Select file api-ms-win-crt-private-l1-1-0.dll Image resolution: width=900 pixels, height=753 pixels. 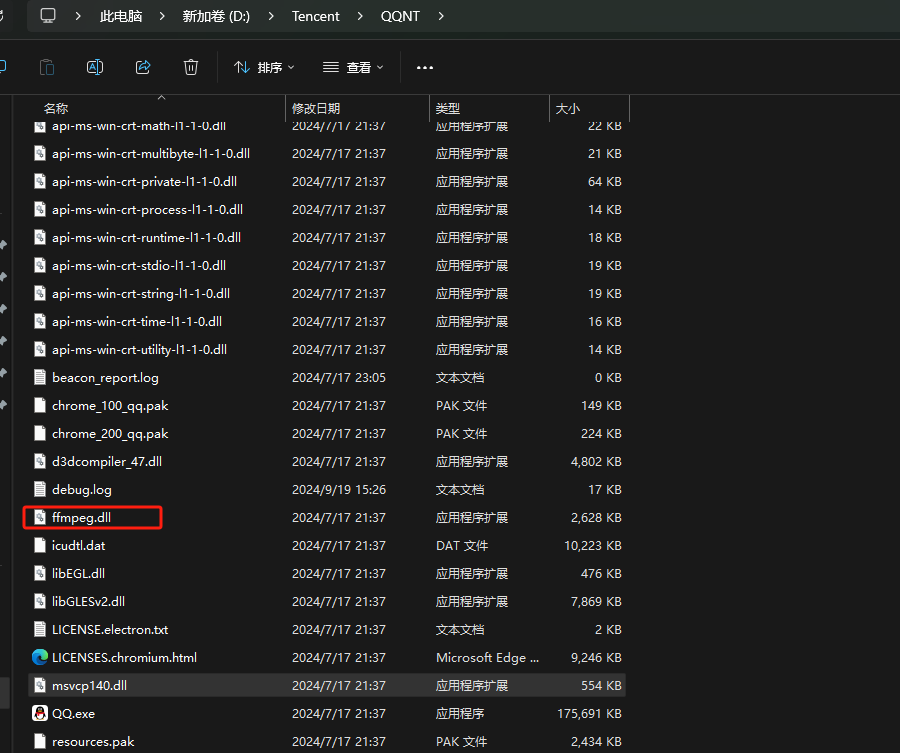click(144, 181)
